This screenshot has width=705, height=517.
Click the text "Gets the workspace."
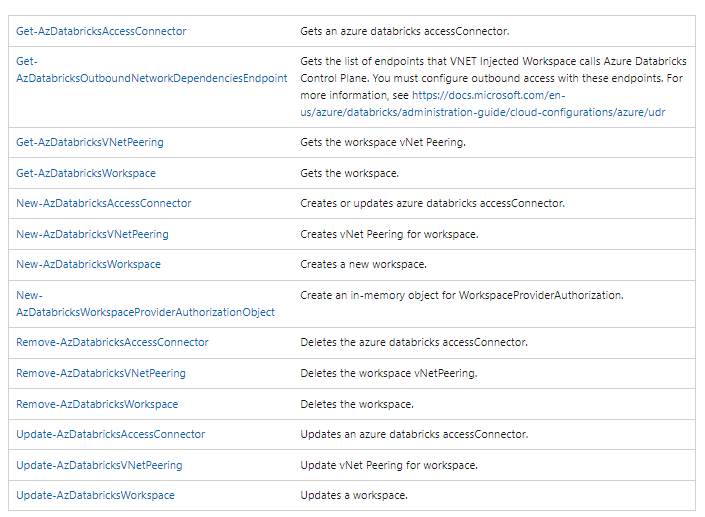click(349, 173)
